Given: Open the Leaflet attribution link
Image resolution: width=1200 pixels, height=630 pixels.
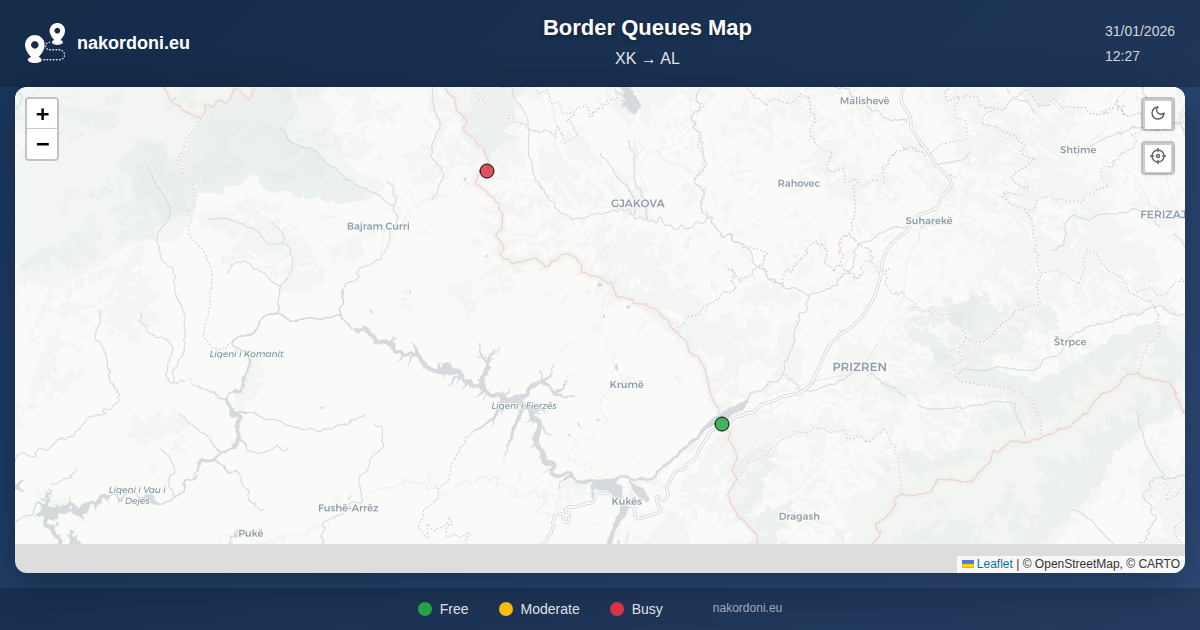Looking at the screenshot, I should [x=994, y=564].
